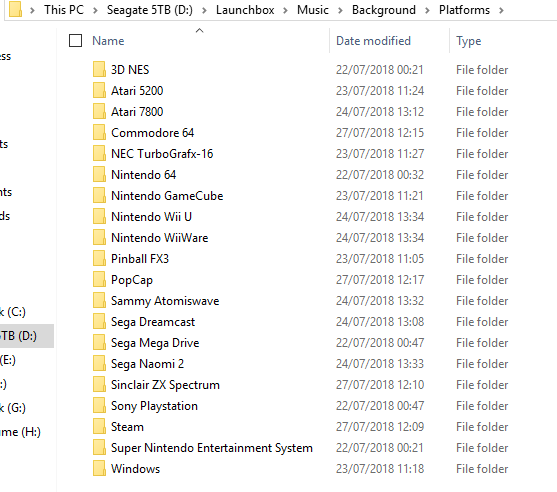Click the address bar folder icon
This screenshot has height=492, width=557.
coord(15,9)
